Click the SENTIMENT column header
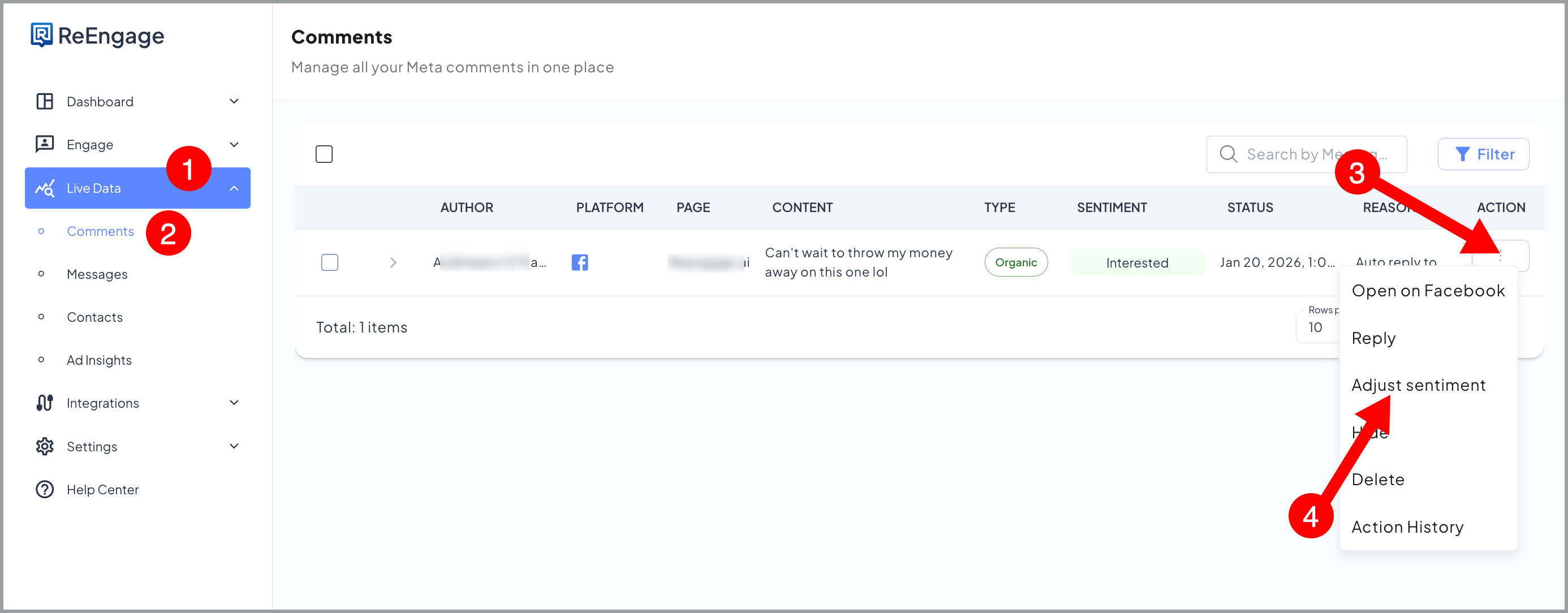The width and height of the screenshot is (1568, 613). tap(1112, 208)
